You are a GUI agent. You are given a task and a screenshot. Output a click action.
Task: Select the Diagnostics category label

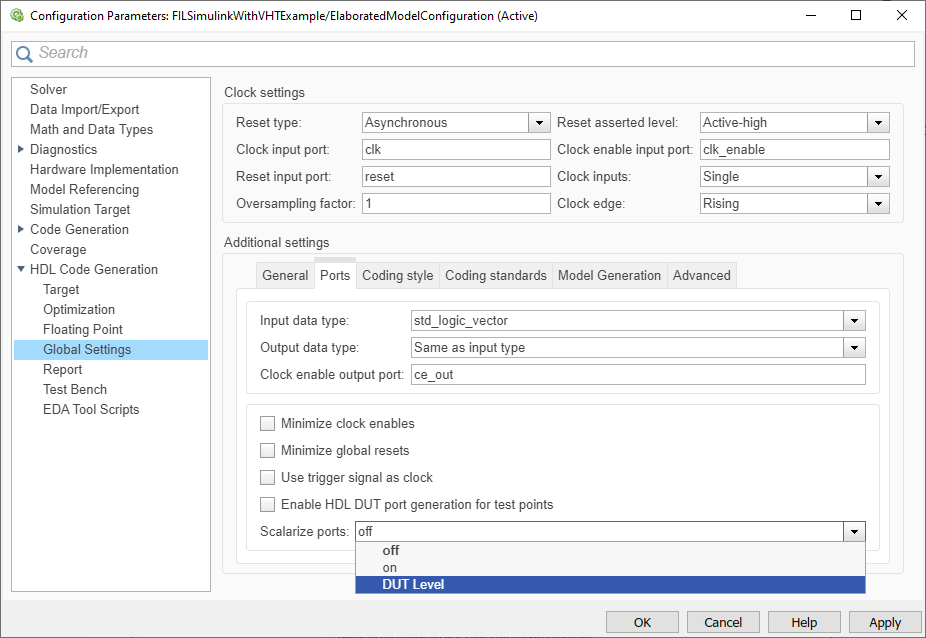click(63, 149)
